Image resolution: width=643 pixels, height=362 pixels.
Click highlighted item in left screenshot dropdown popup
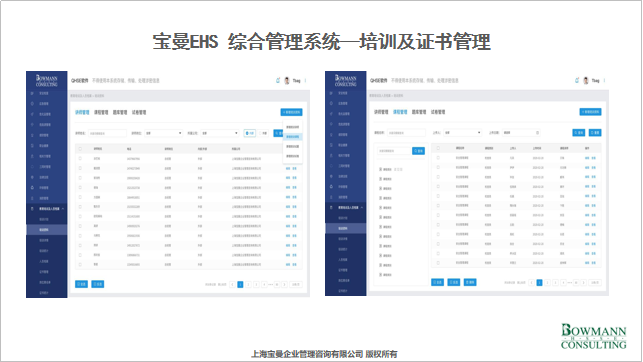(x=293, y=137)
